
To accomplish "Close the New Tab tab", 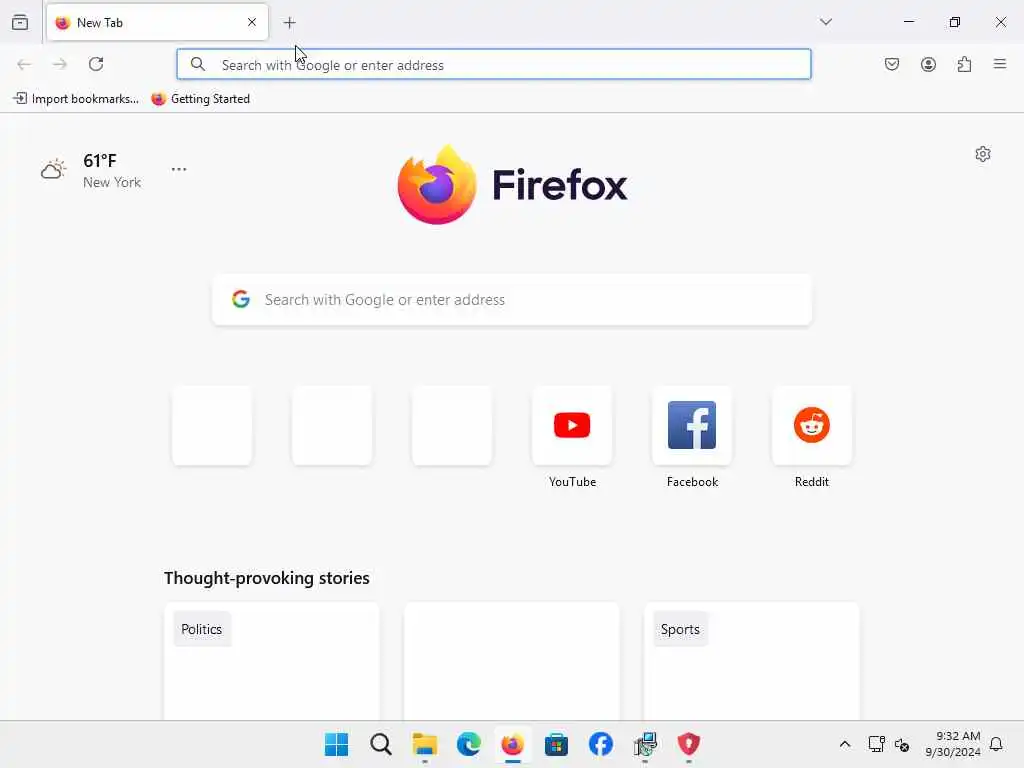I will (x=252, y=22).
